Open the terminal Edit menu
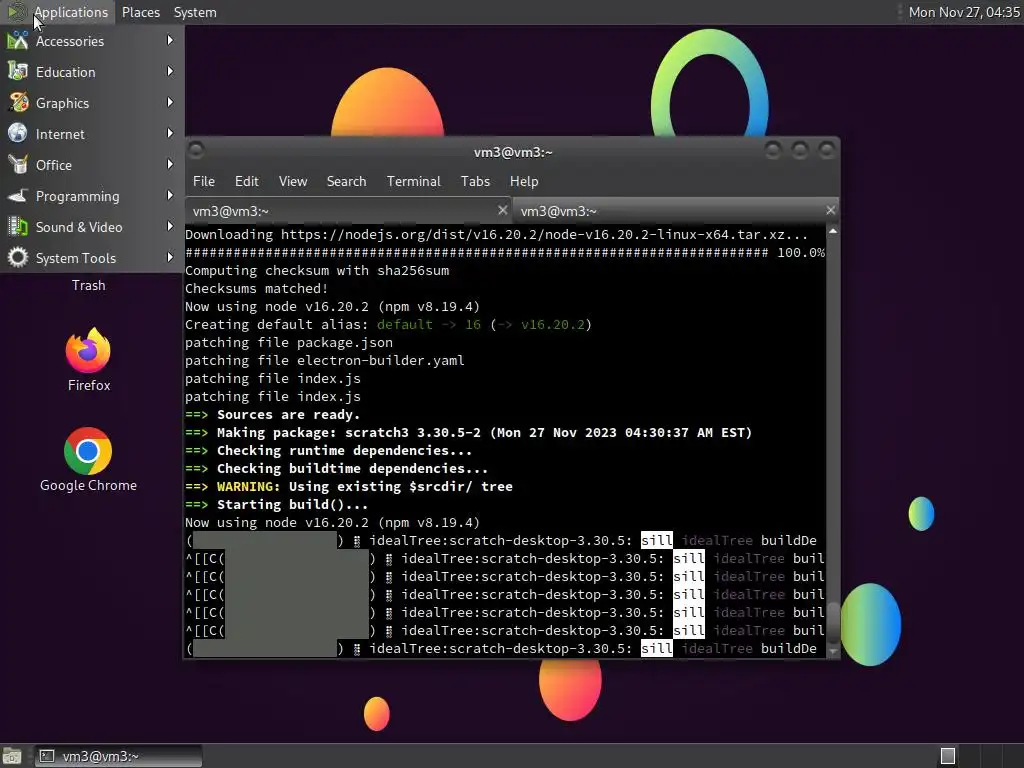Screen dimensions: 1024x768 coord(247,182)
